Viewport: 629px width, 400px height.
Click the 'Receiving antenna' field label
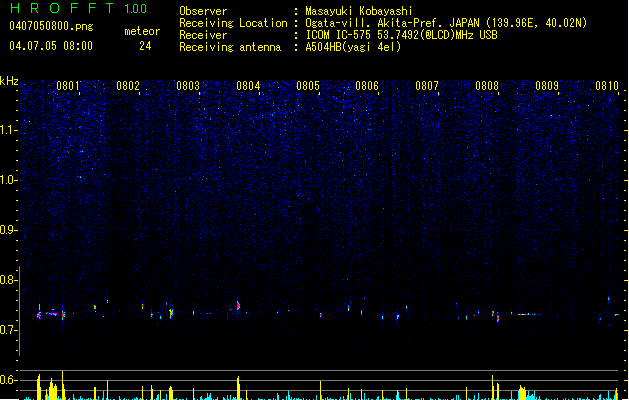[x=230, y=47]
